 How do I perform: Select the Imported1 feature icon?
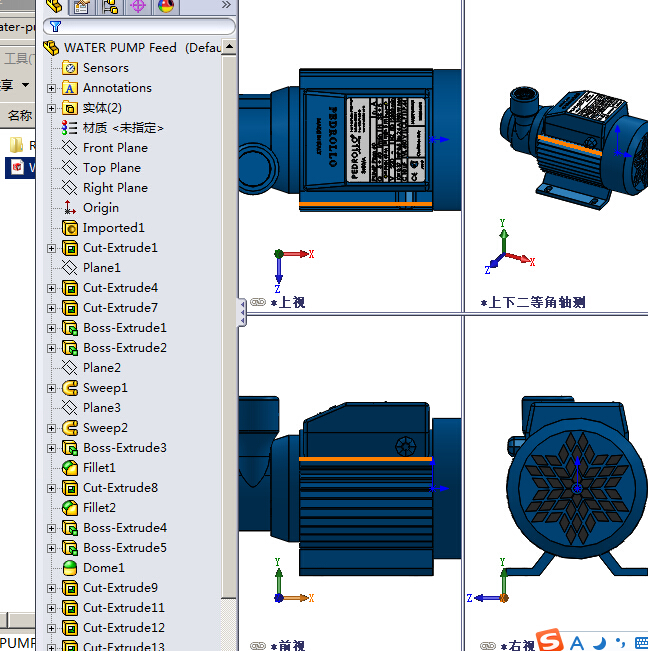click(69, 228)
